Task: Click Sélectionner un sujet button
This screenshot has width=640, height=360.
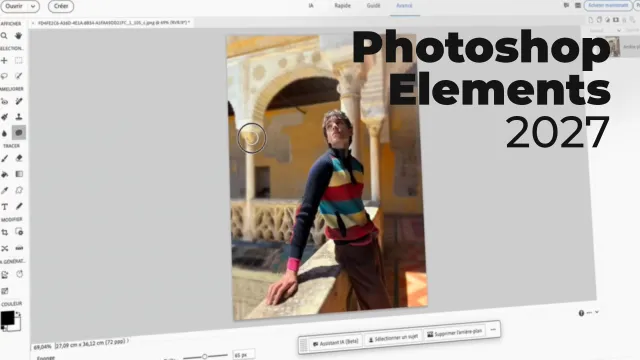Action: [393, 338]
